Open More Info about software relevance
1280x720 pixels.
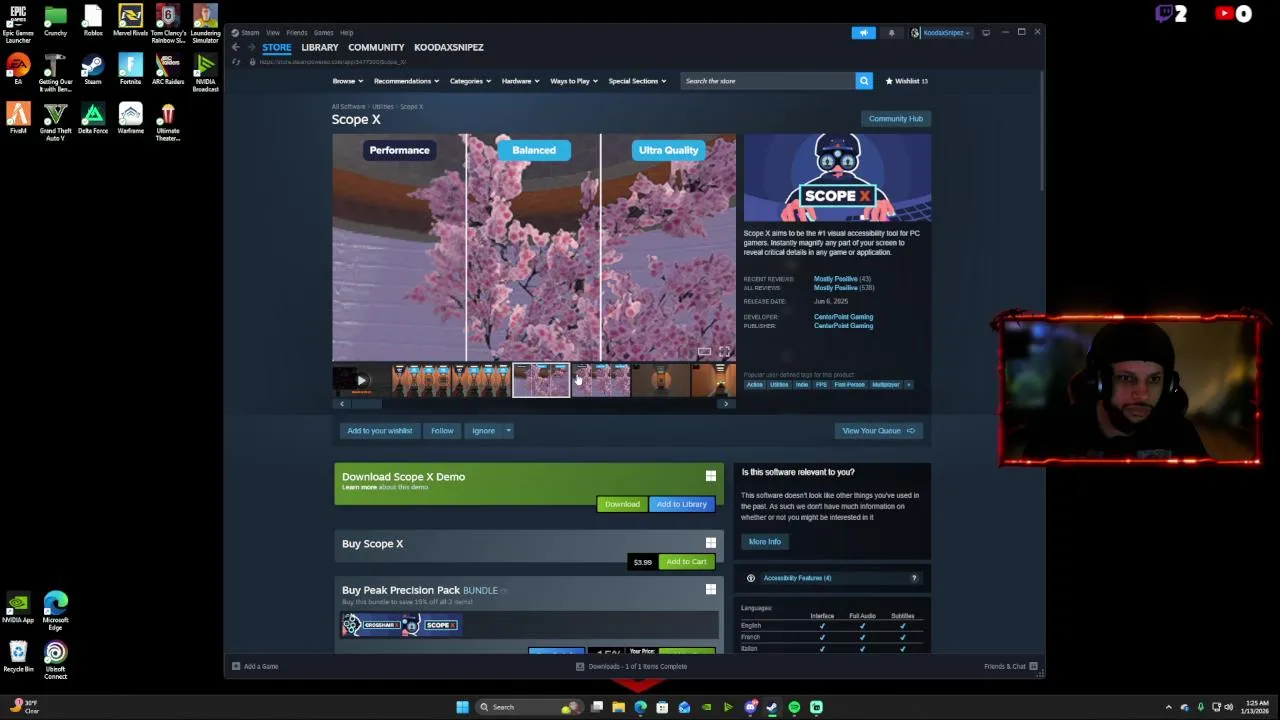(x=765, y=542)
